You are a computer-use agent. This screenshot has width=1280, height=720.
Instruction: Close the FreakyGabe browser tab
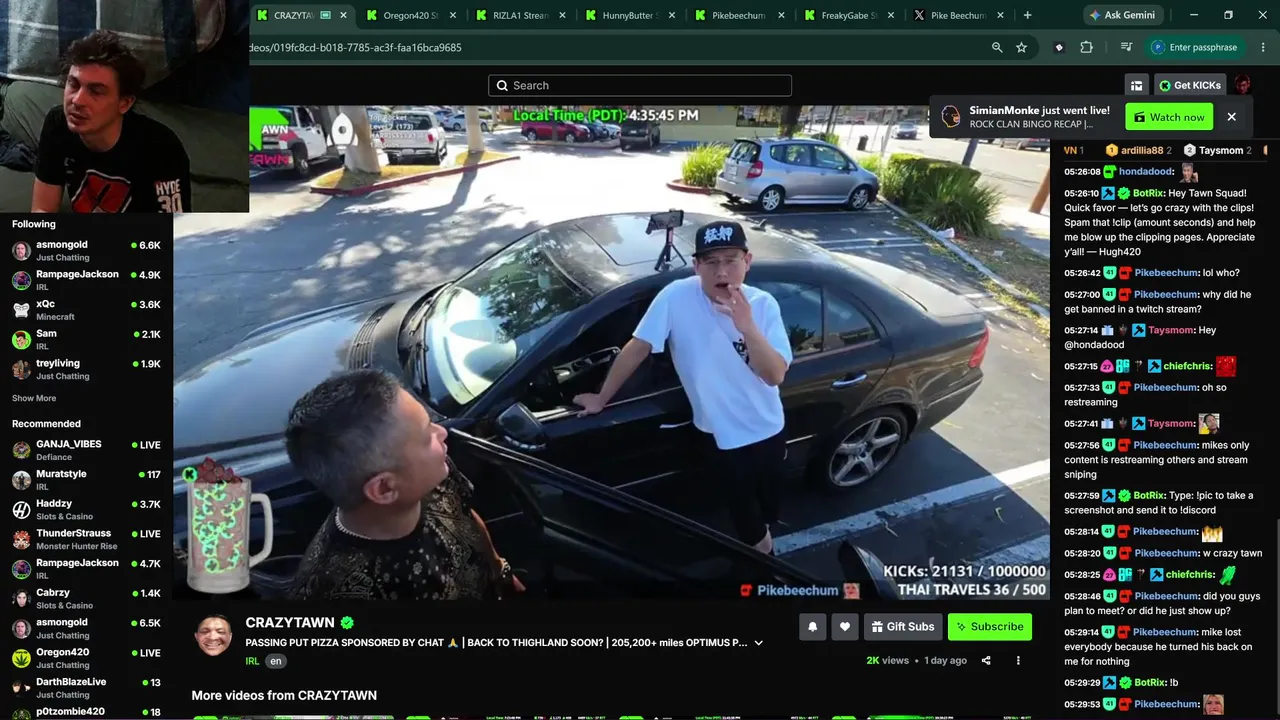890,15
